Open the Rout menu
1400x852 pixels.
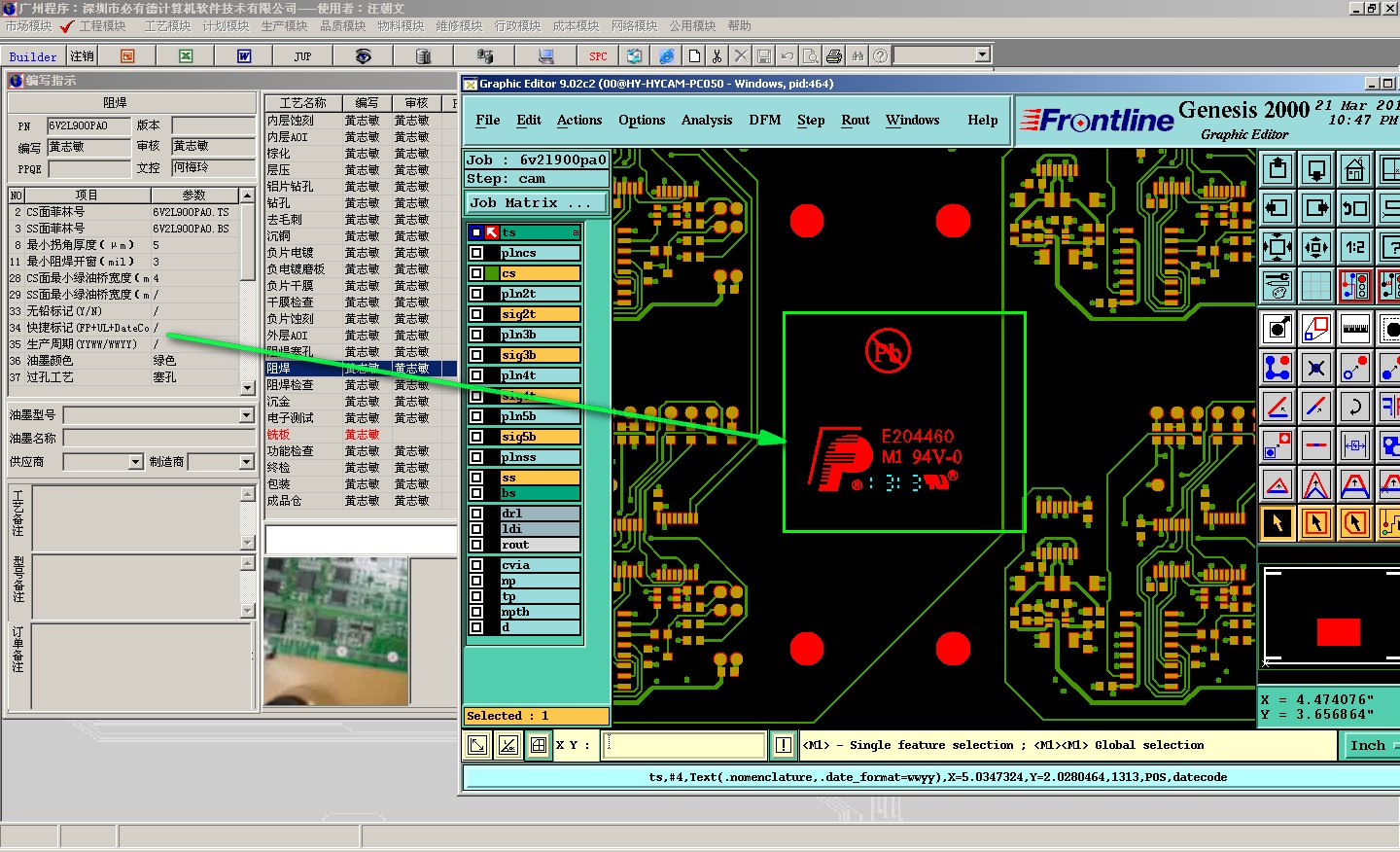tap(856, 120)
